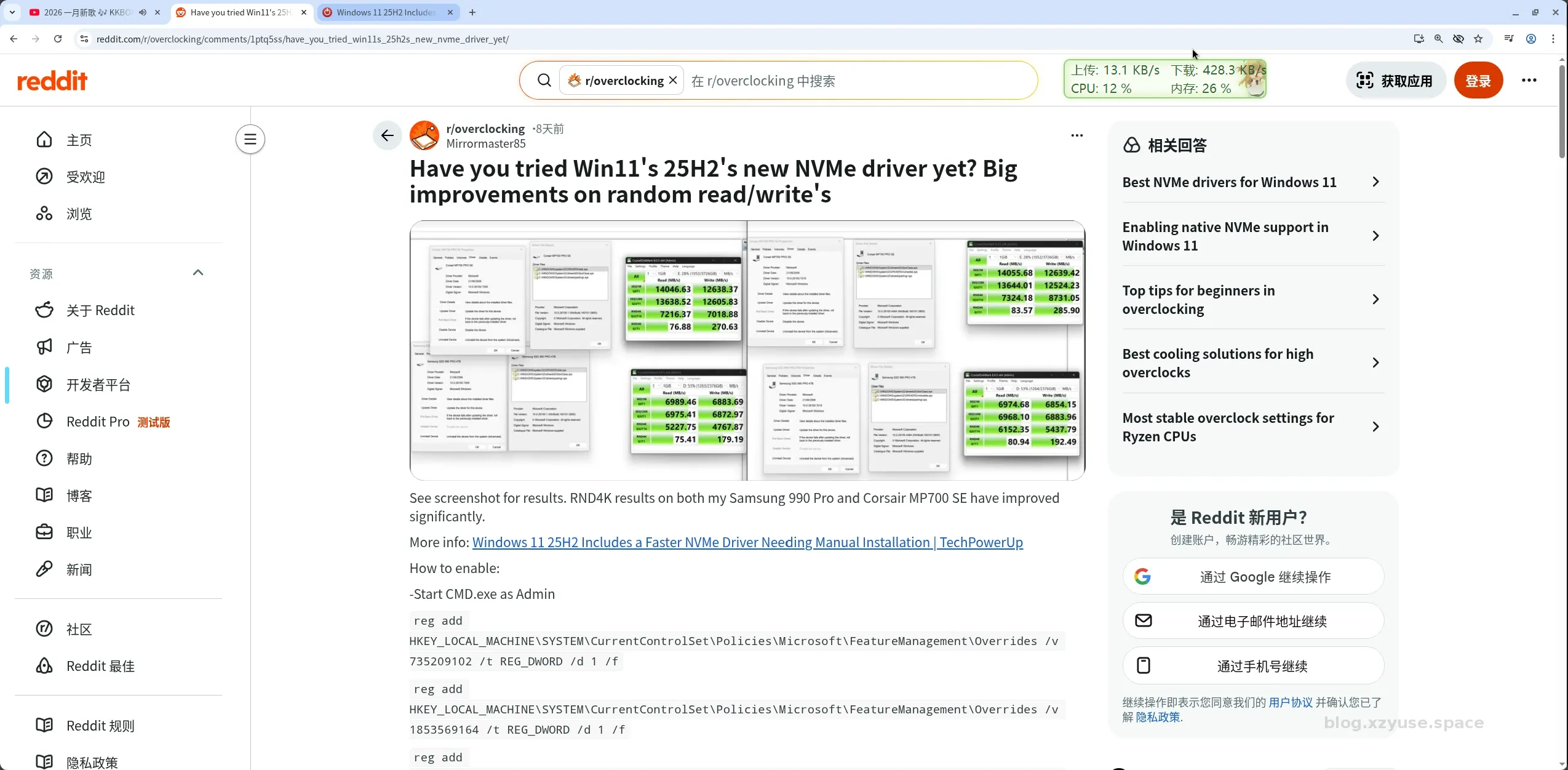The width and height of the screenshot is (1568, 770).
Task: Open the benchmark screenshot image
Action: [x=747, y=350]
